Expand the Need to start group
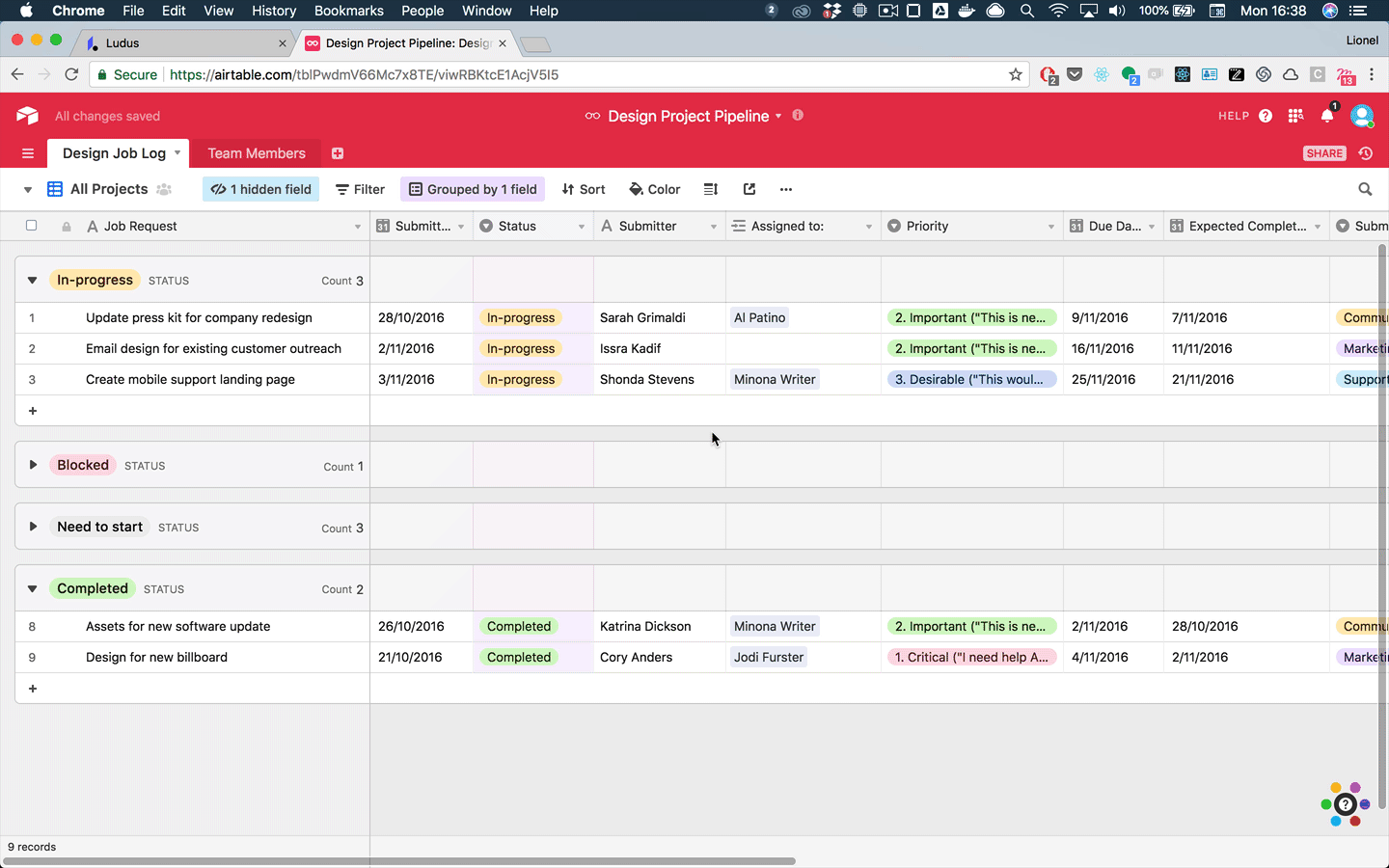 (33, 527)
